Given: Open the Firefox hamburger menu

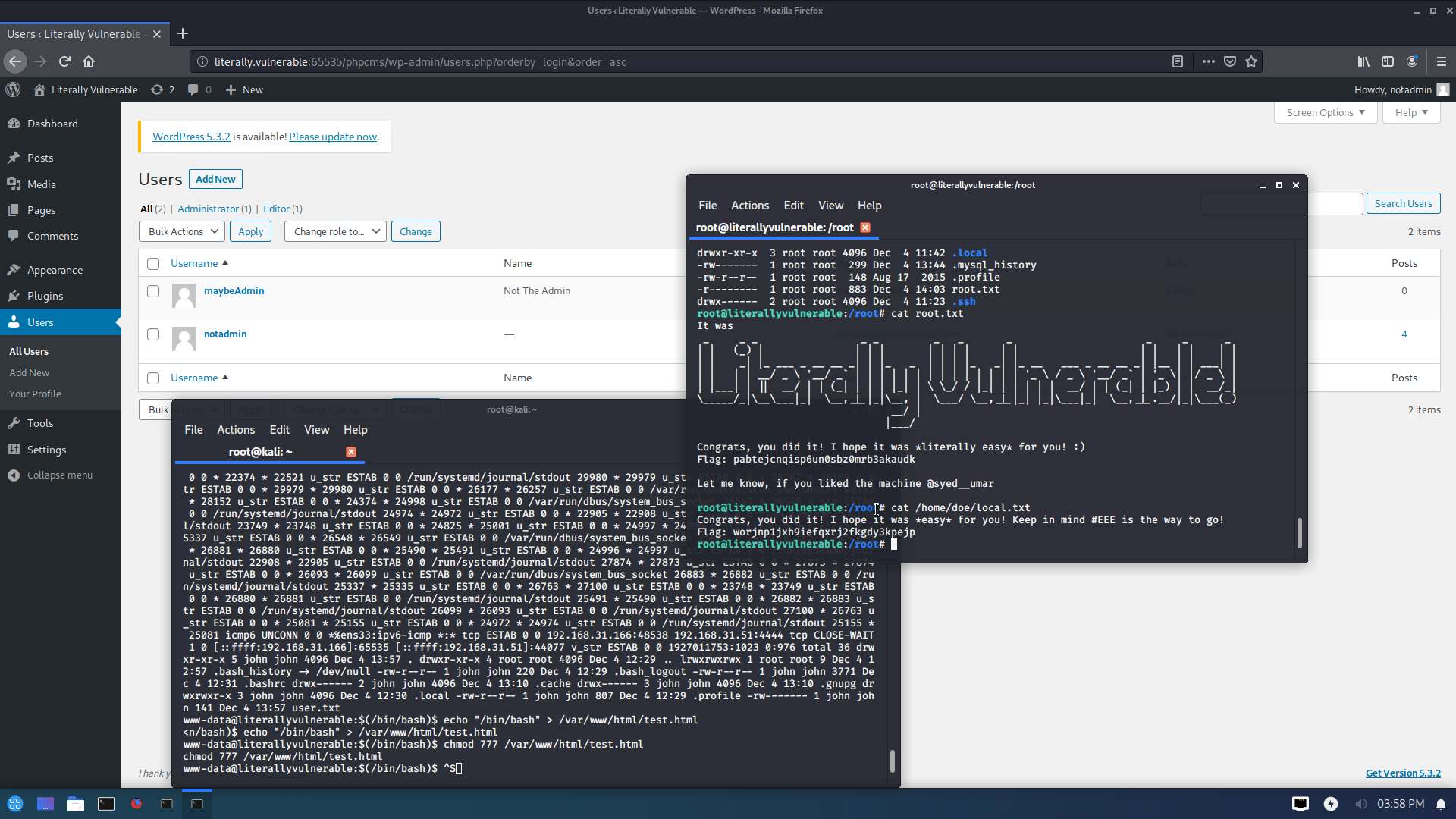Looking at the screenshot, I should 1441,61.
